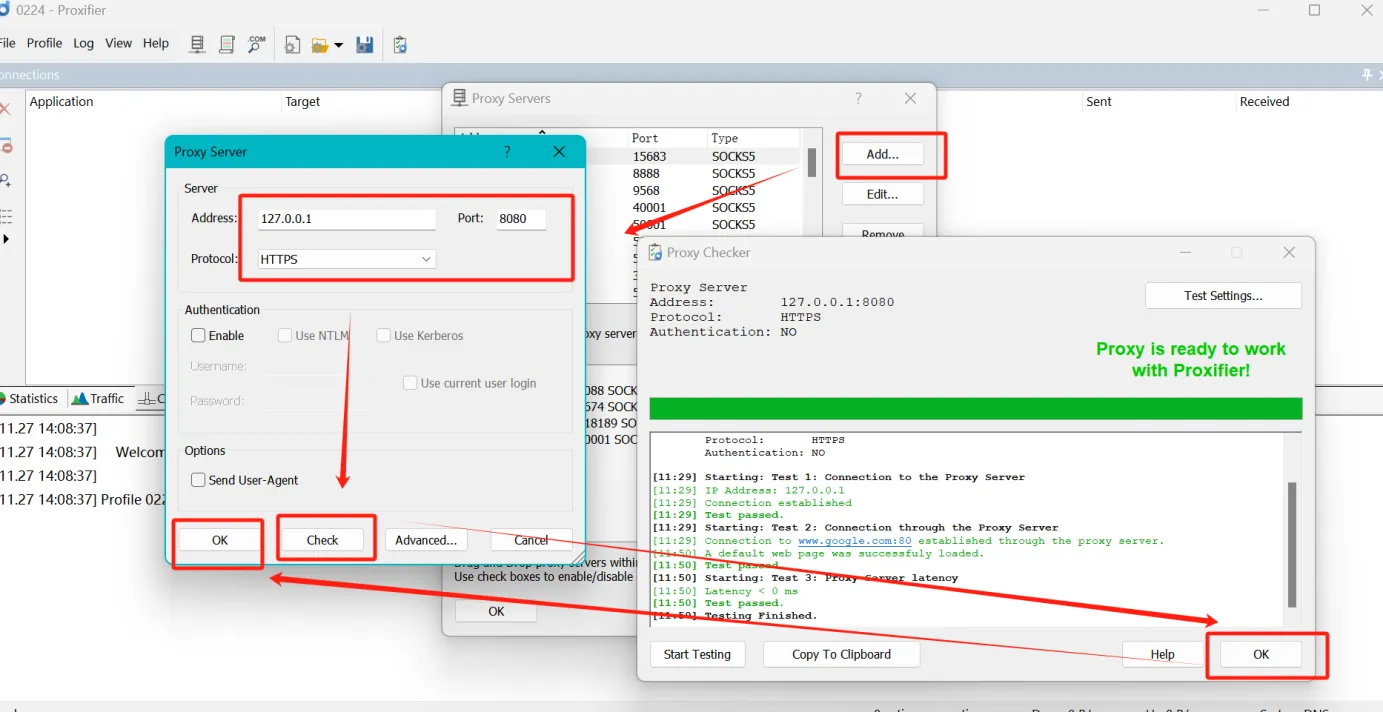Click the Address field containing 127.0.0.1
1383x712 pixels.
[x=346, y=219]
